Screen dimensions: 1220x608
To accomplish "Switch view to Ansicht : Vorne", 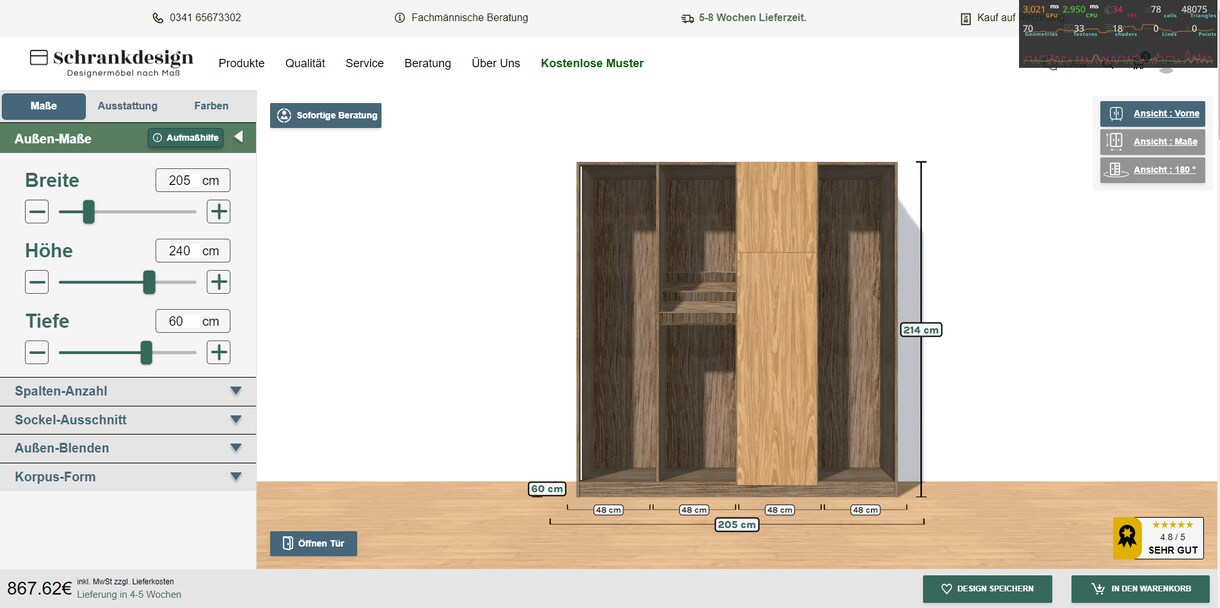I will coord(1153,114).
